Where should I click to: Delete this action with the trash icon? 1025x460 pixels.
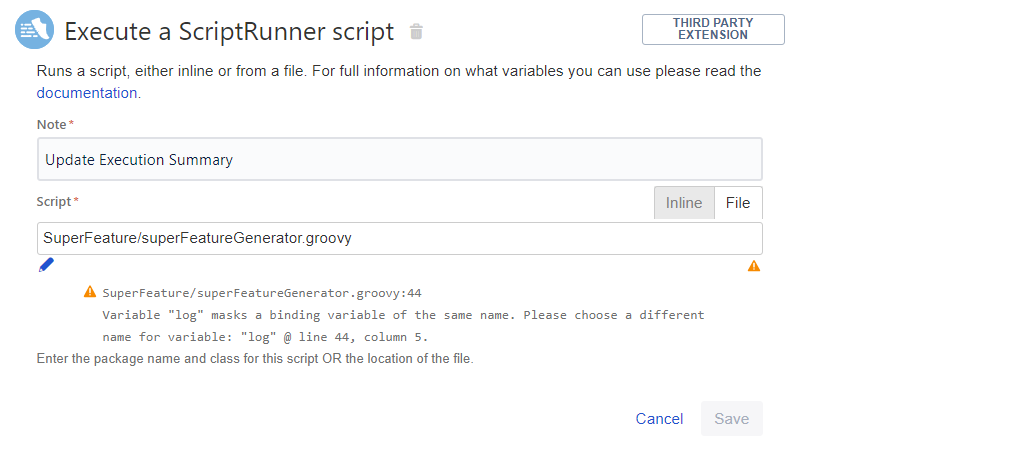(x=416, y=31)
